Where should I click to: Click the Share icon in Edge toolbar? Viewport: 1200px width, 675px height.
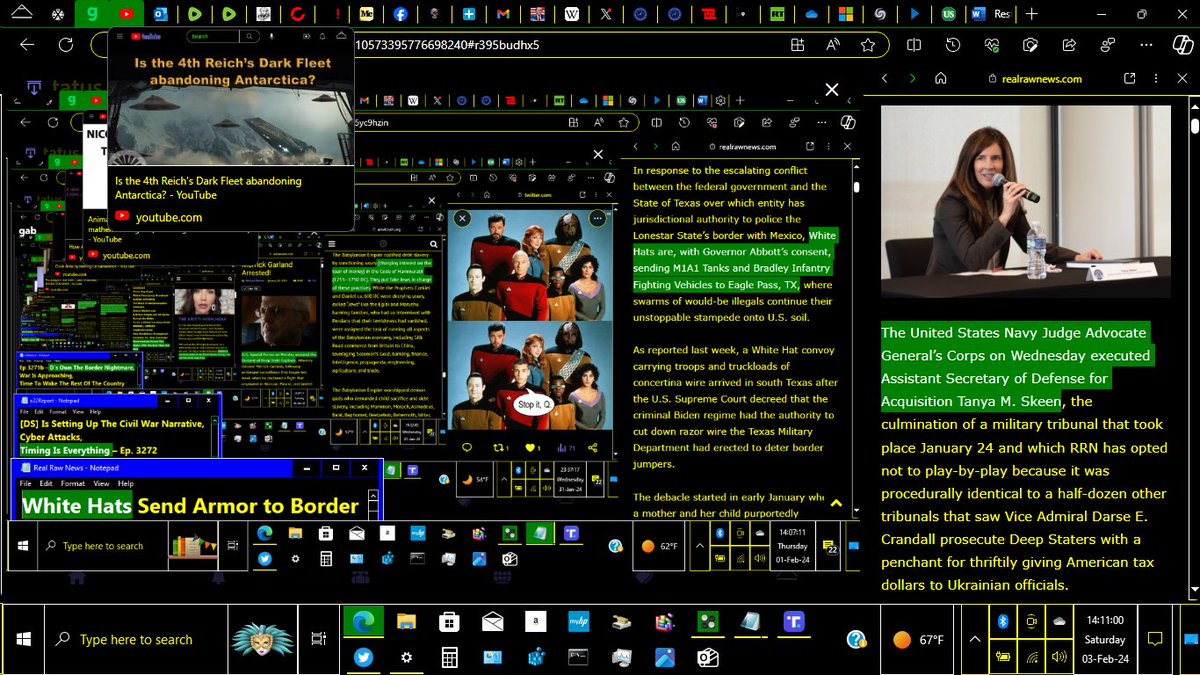click(1069, 45)
